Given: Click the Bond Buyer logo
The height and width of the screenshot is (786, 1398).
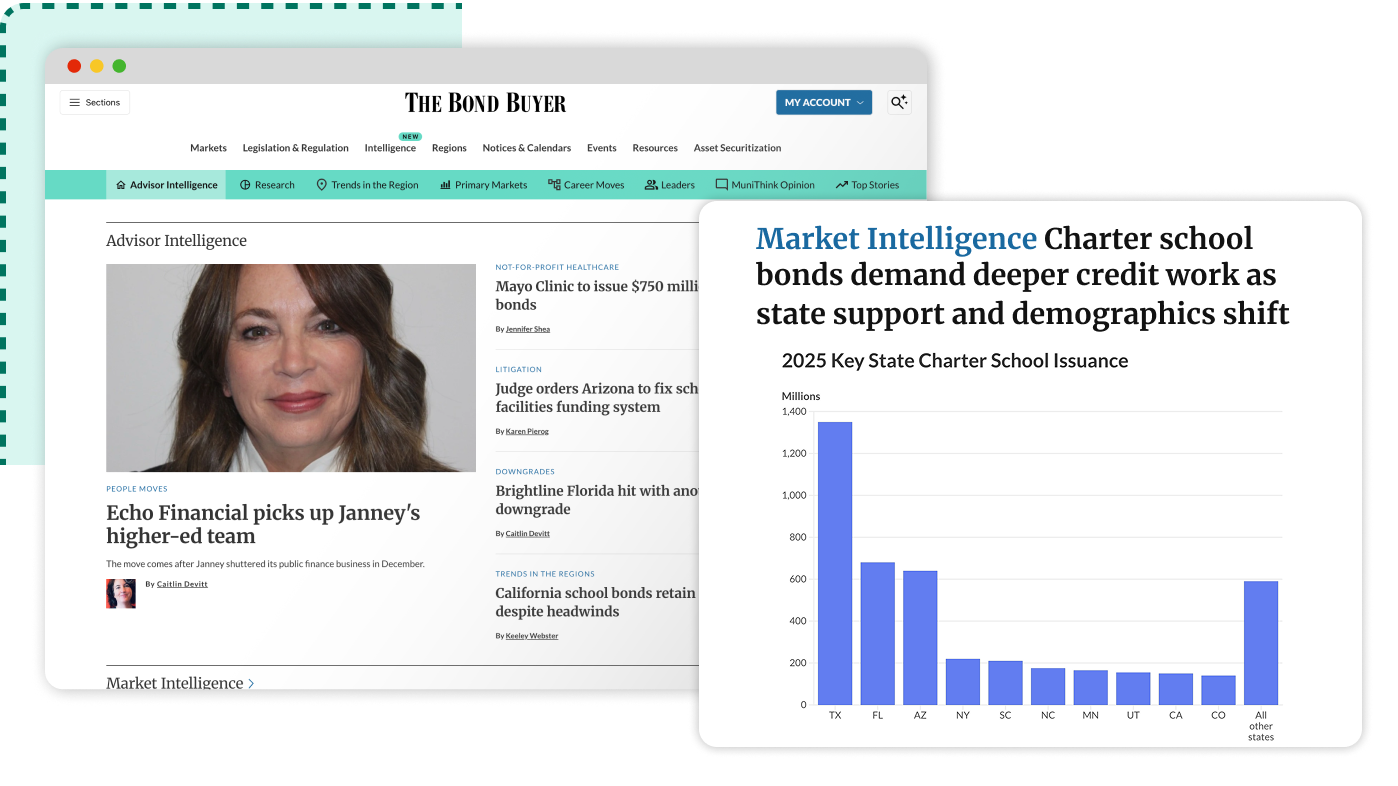Looking at the screenshot, I should pyautogui.click(x=485, y=103).
